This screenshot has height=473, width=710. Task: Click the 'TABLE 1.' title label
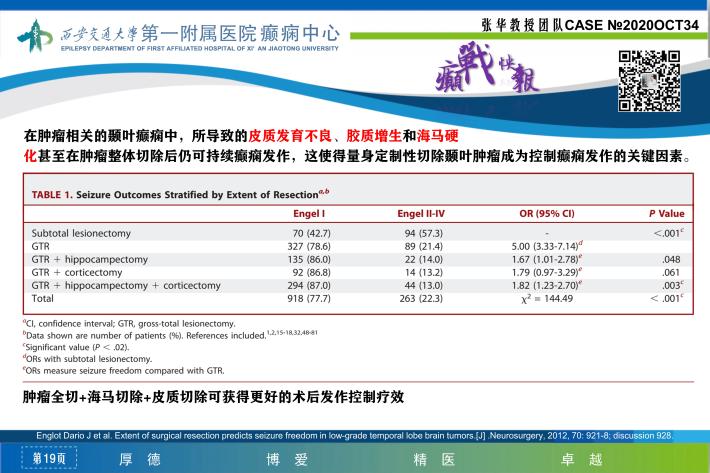(x=52, y=195)
